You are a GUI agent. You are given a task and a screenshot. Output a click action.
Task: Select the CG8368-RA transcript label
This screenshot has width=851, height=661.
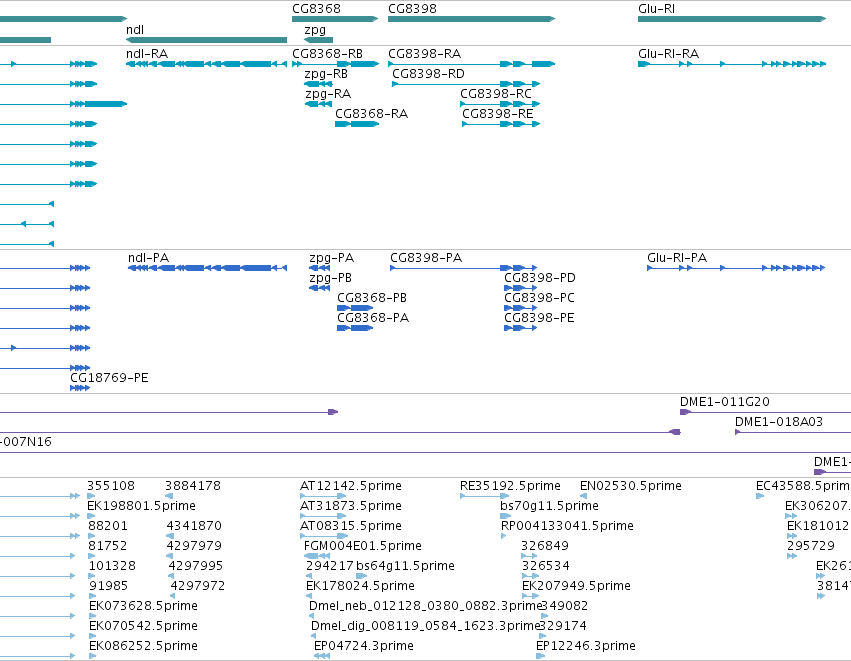pyautogui.click(x=371, y=114)
